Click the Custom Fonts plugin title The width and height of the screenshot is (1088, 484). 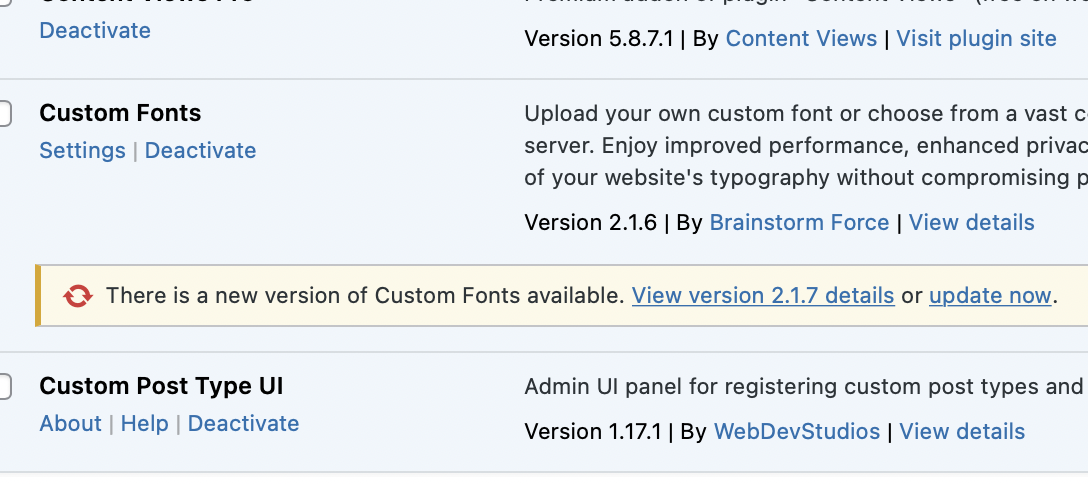(x=120, y=113)
